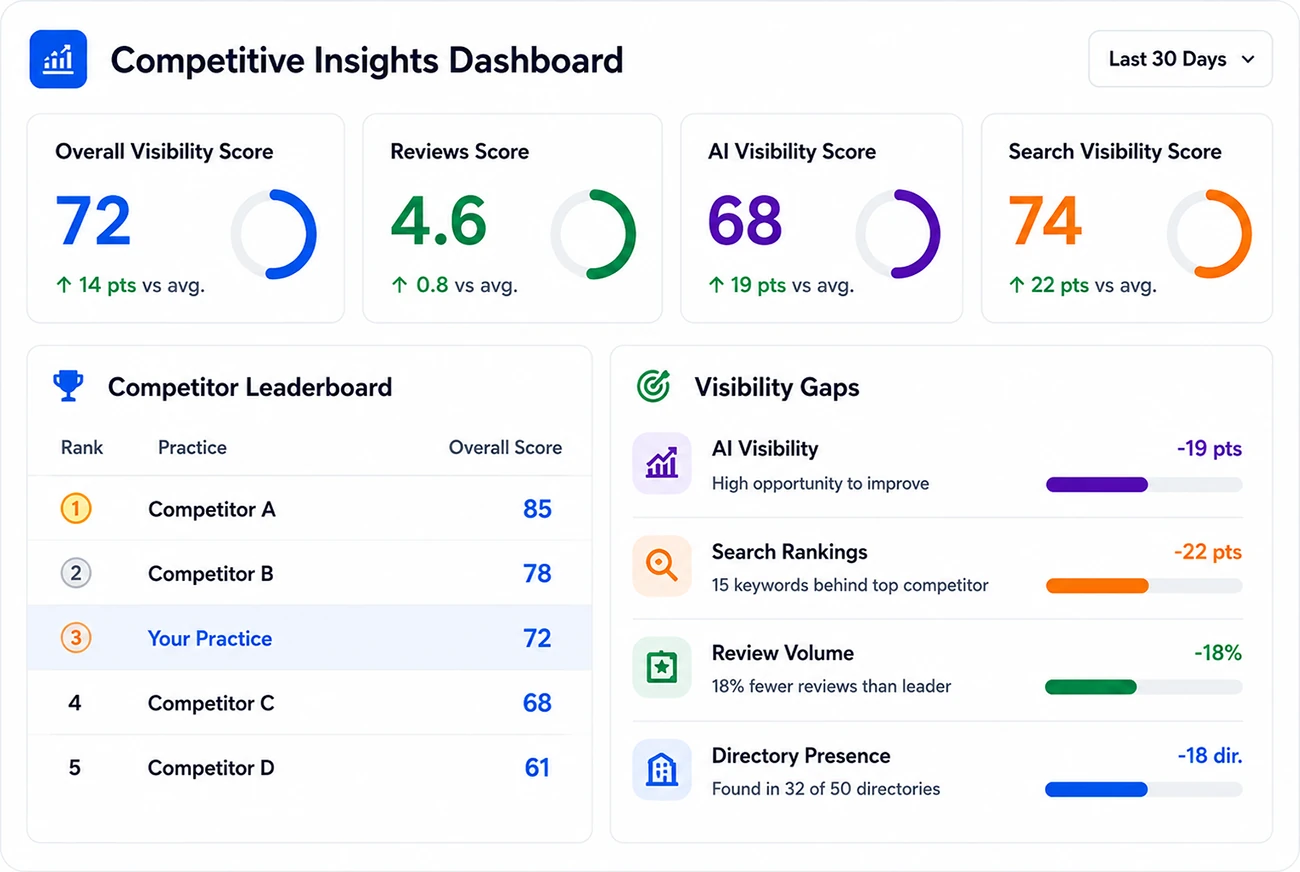
Task: Click the score 61 for Competitor D
Action: tap(537, 768)
